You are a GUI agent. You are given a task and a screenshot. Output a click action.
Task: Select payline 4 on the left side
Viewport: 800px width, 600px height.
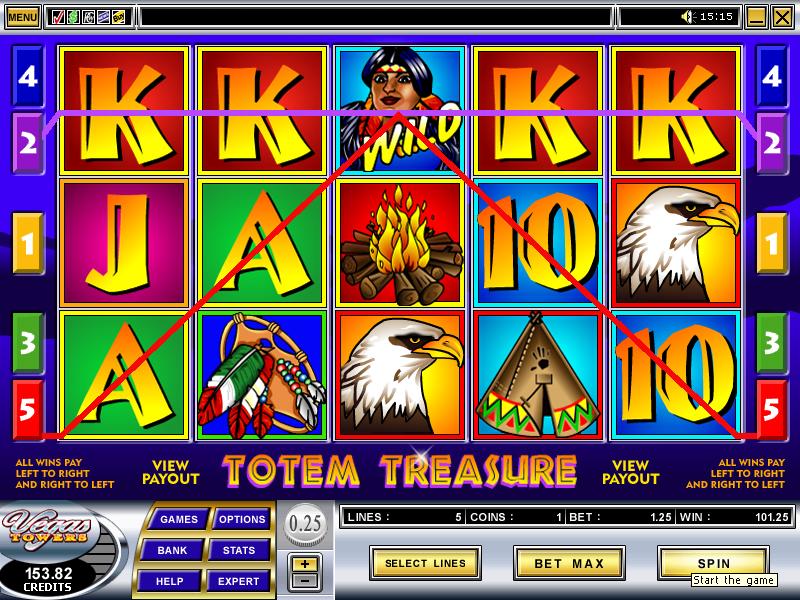(x=28, y=77)
